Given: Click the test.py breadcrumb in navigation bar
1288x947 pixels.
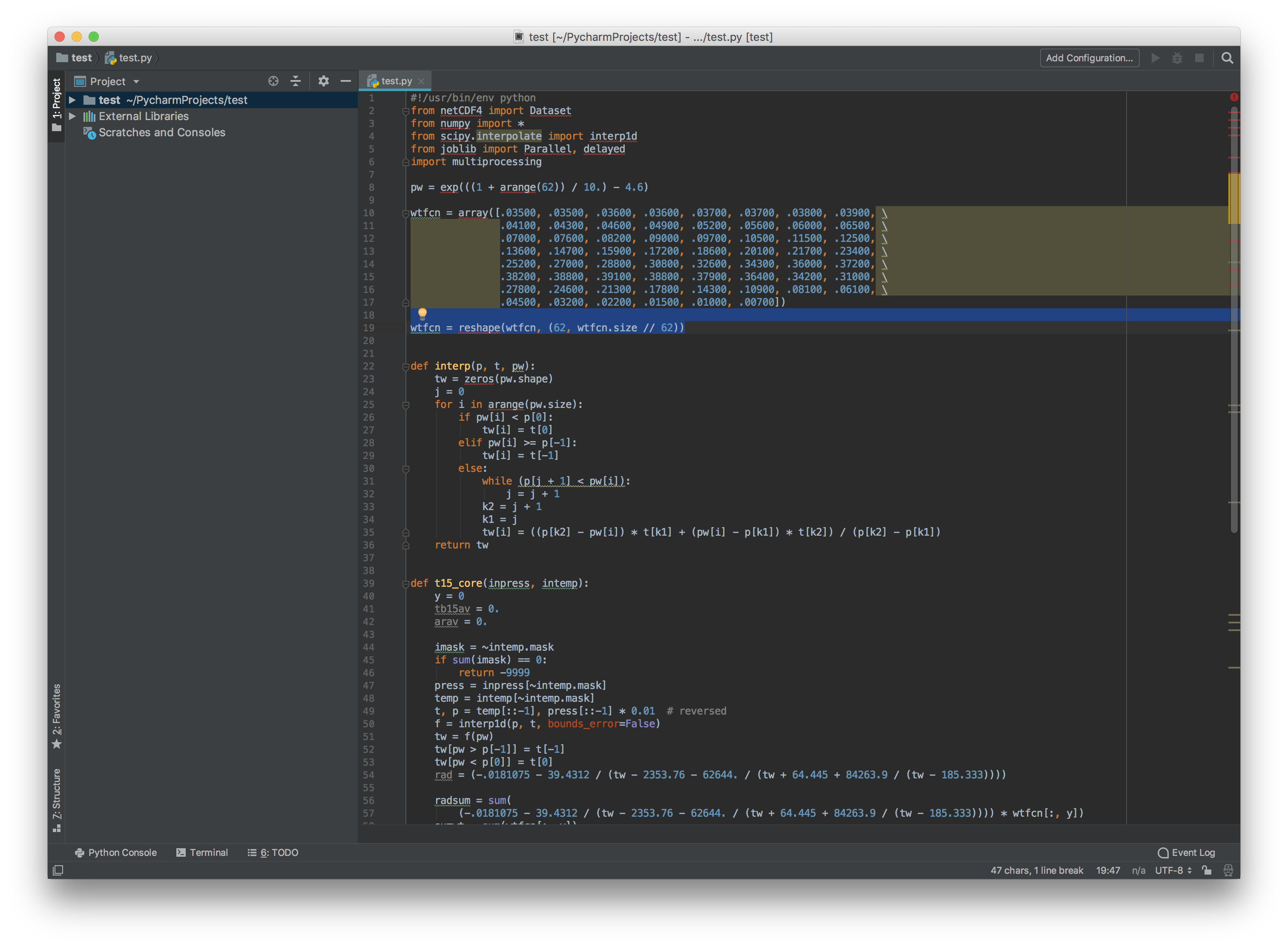Looking at the screenshot, I should [x=129, y=58].
